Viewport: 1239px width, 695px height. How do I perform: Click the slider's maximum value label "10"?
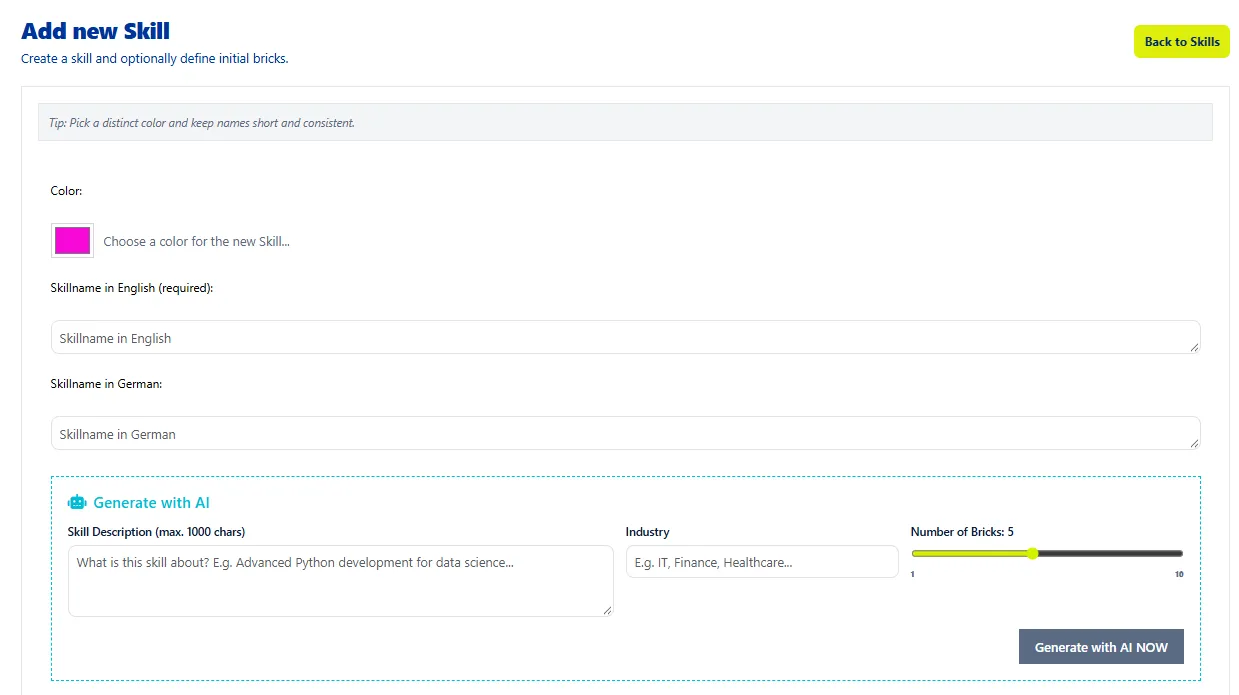[1179, 574]
